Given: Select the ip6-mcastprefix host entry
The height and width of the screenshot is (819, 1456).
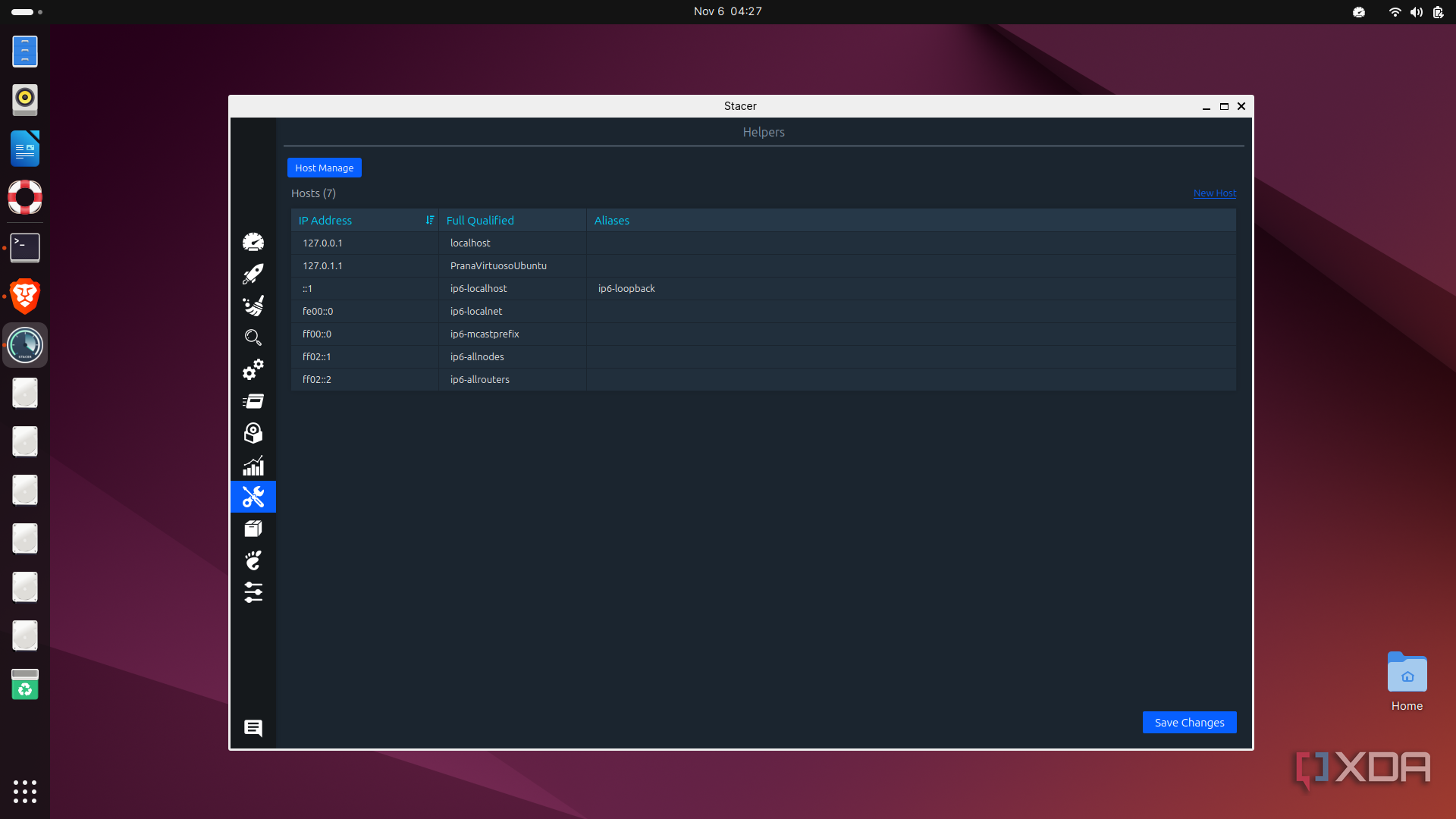Looking at the screenshot, I should point(513,334).
